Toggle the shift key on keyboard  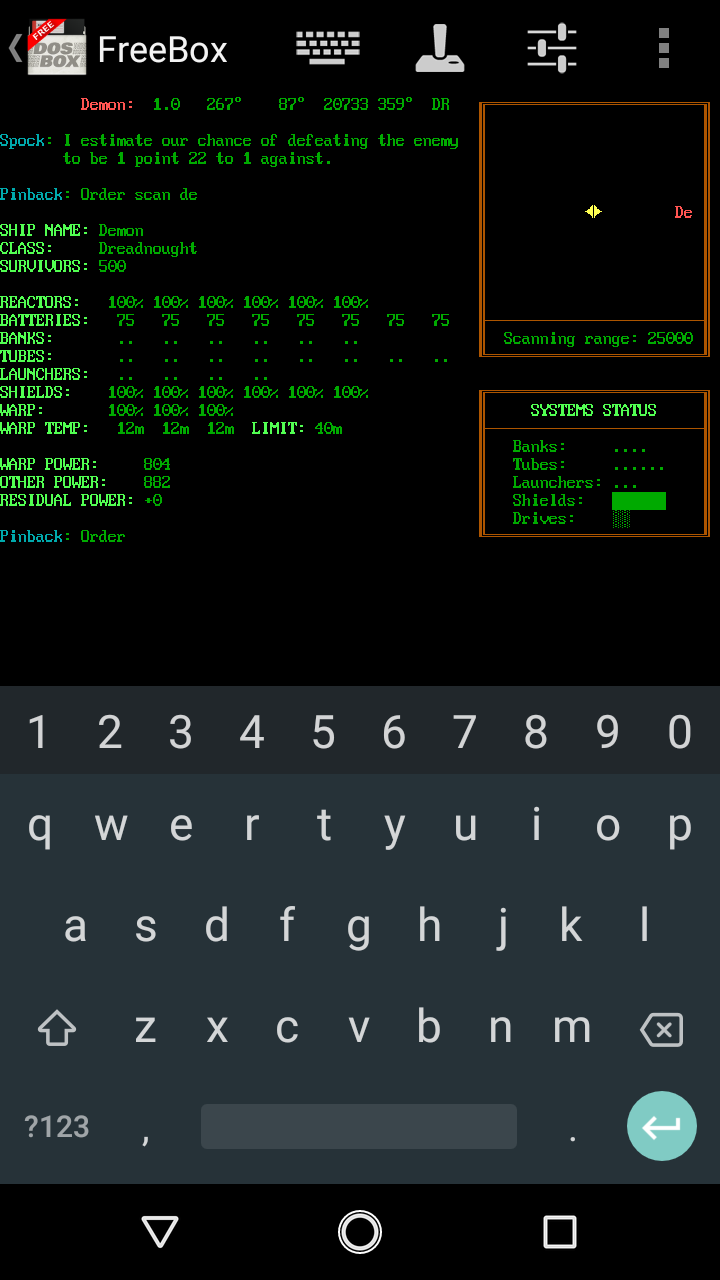point(57,1028)
